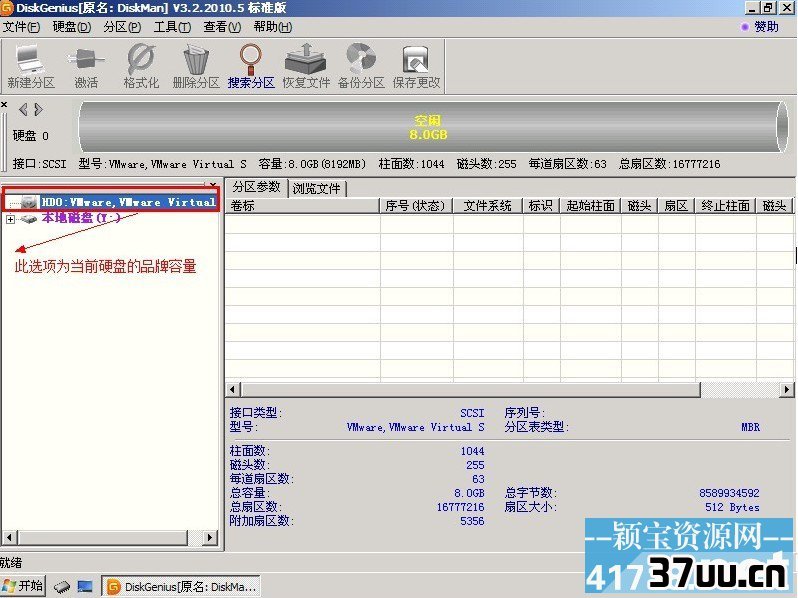Open the 分区(P) menu
Viewport: 798px width, 598px height.
click(x=122, y=26)
